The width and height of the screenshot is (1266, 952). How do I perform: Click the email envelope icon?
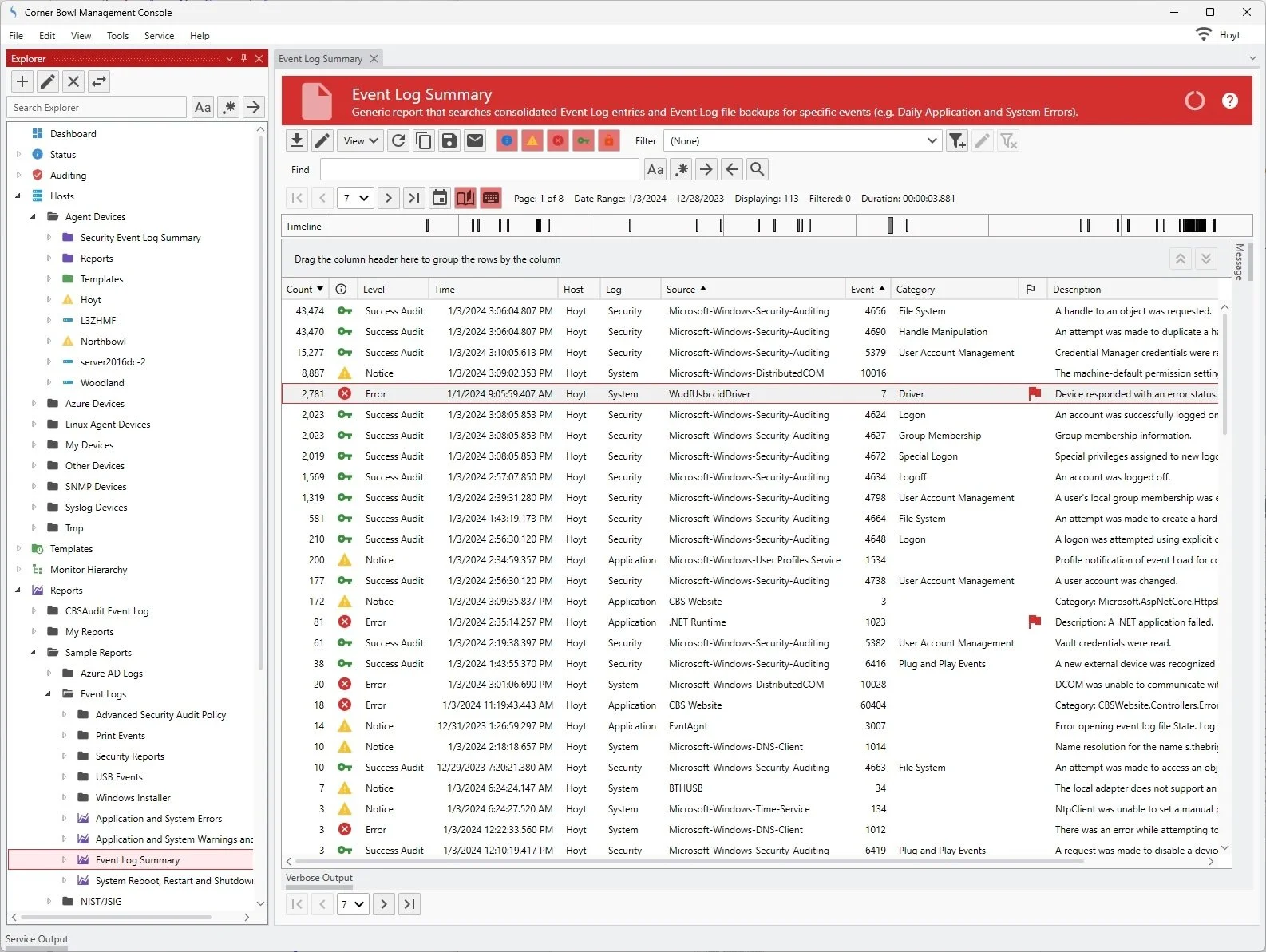point(475,140)
